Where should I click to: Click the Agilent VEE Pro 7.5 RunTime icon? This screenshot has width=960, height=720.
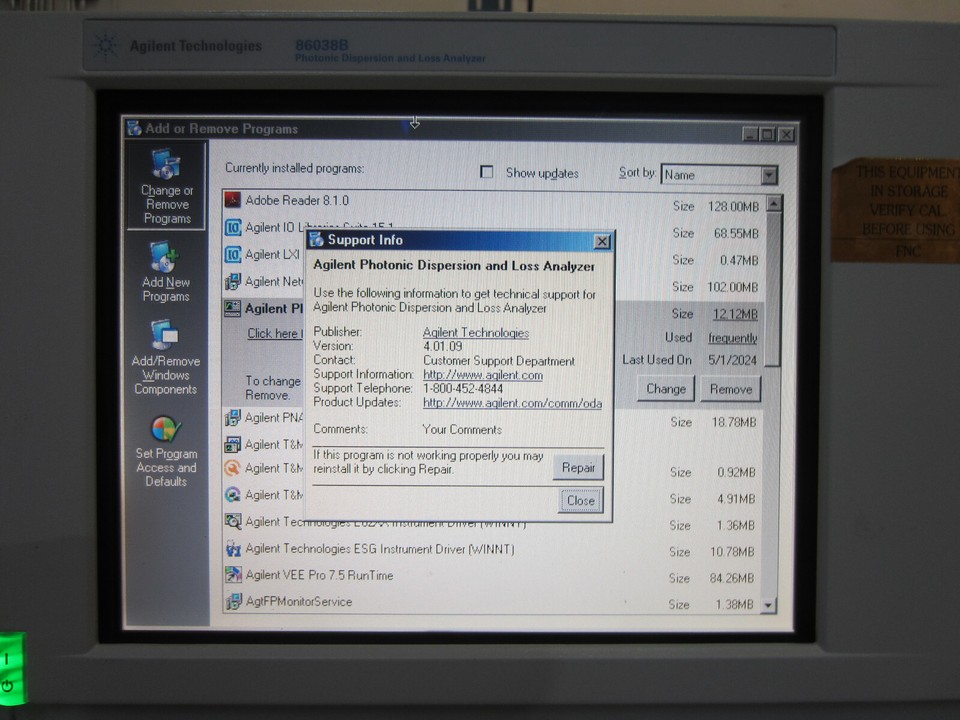tap(233, 576)
